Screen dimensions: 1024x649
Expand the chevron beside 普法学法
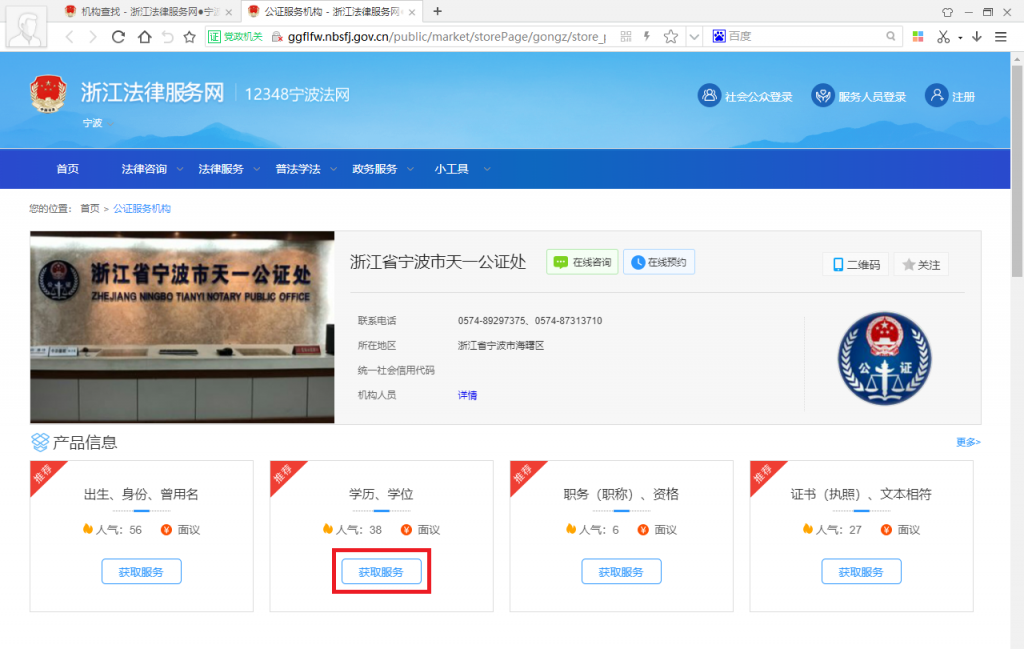pyautogui.click(x=334, y=169)
